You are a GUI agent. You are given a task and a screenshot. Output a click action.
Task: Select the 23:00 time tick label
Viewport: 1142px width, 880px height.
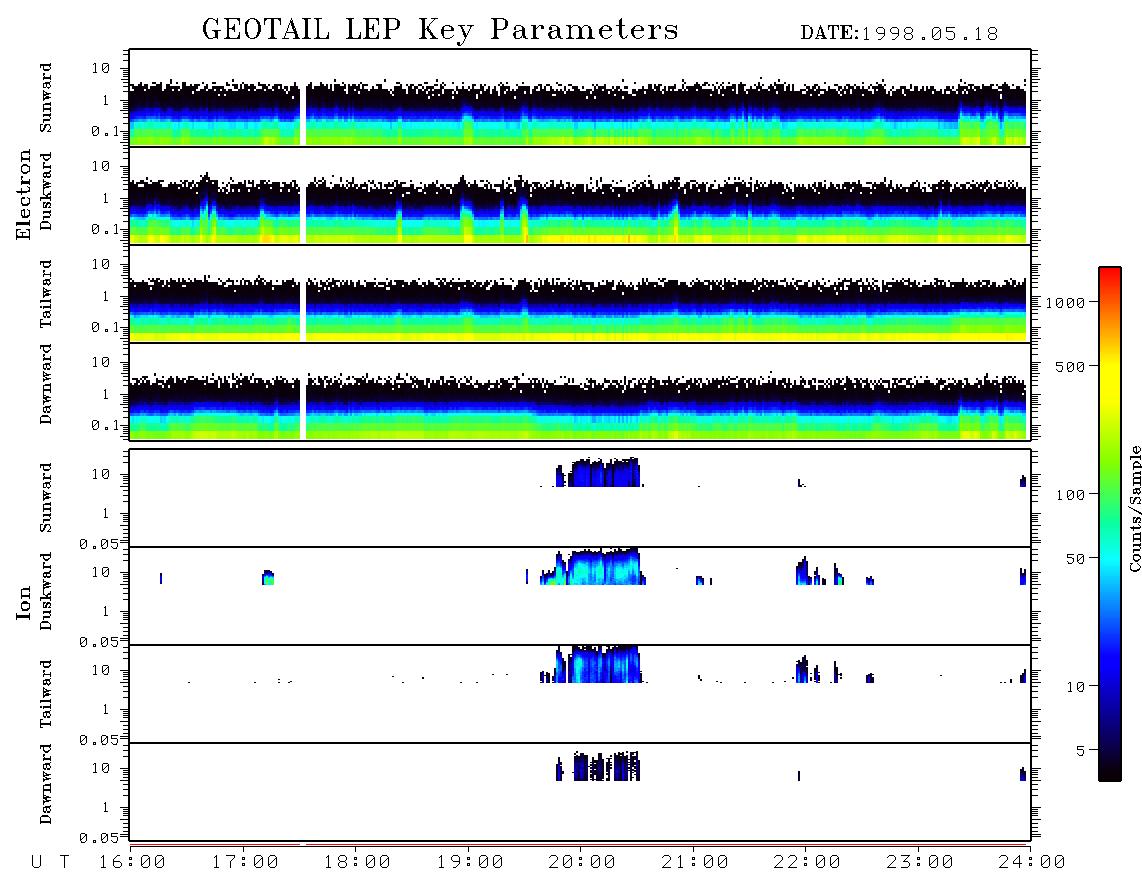[920, 863]
